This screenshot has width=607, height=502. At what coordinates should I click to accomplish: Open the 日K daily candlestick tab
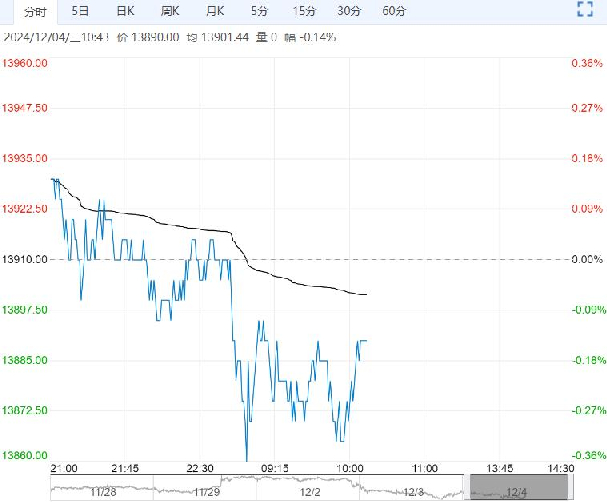[x=125, y=11]
